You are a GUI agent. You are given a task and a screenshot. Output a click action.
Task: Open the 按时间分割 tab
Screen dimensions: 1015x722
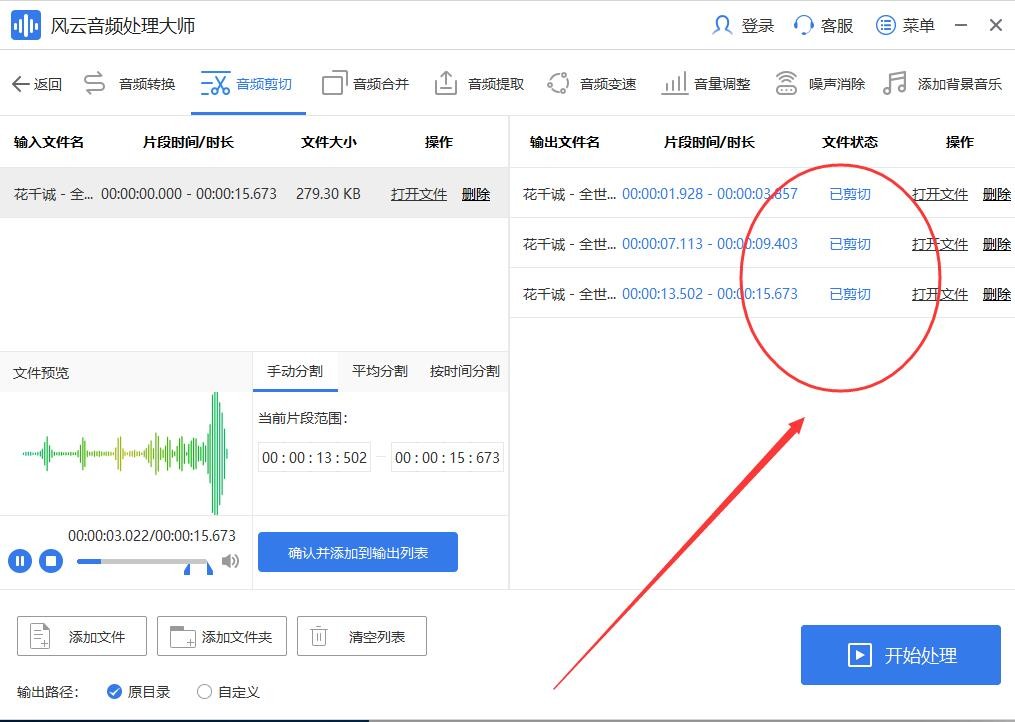[x=464, y=371]
